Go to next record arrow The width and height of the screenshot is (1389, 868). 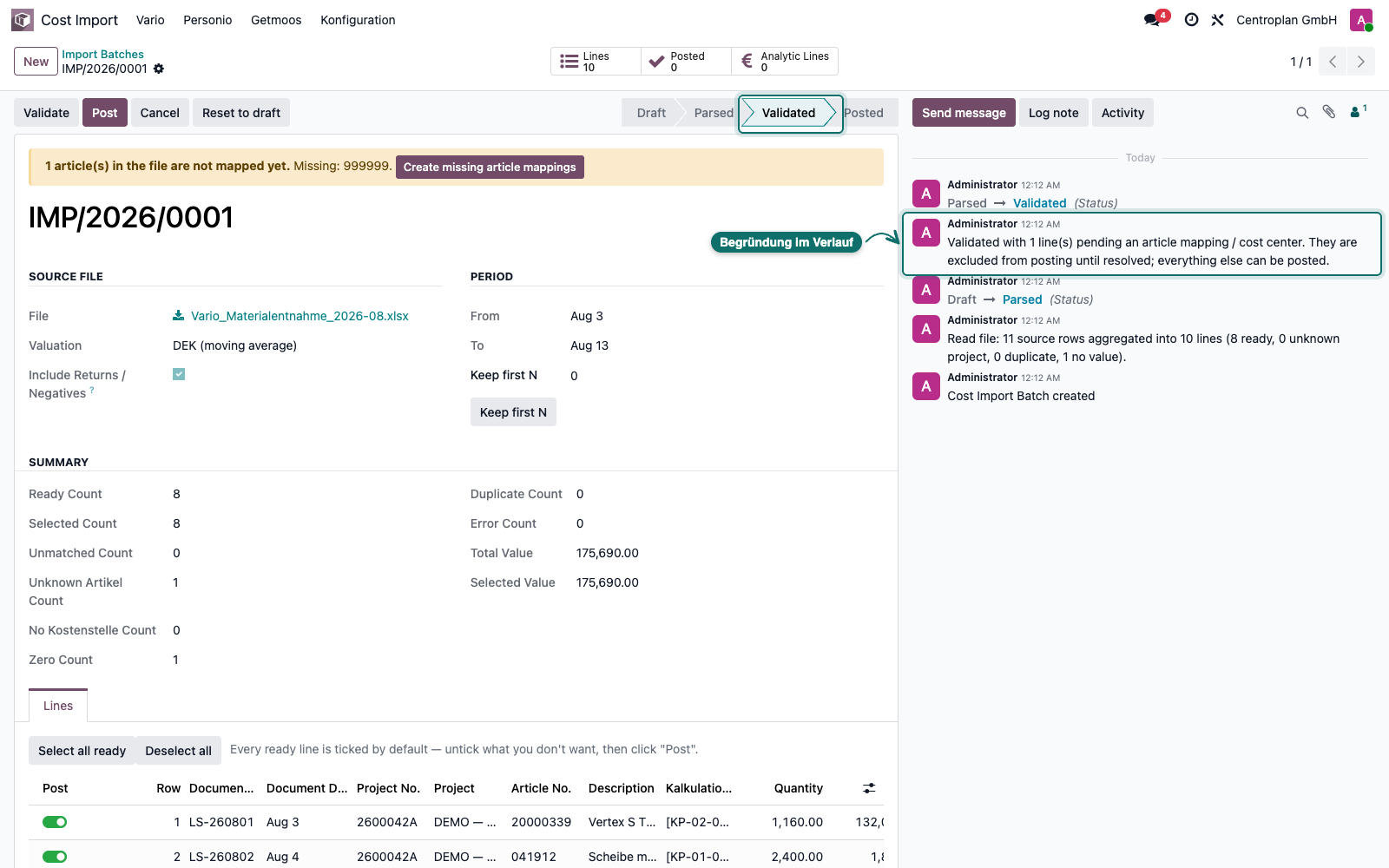(1361, 62)
